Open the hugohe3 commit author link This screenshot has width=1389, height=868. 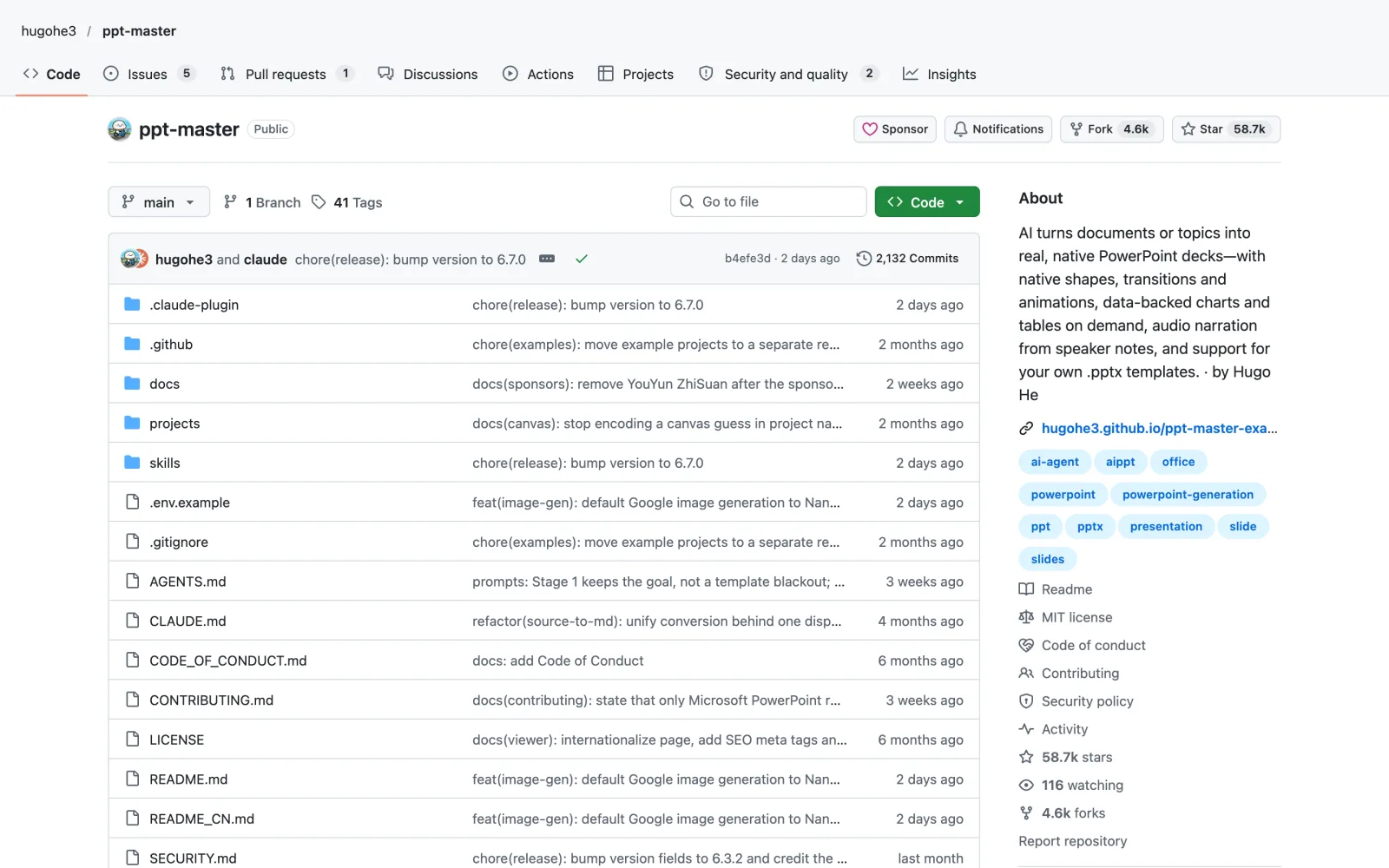[184, 260]
